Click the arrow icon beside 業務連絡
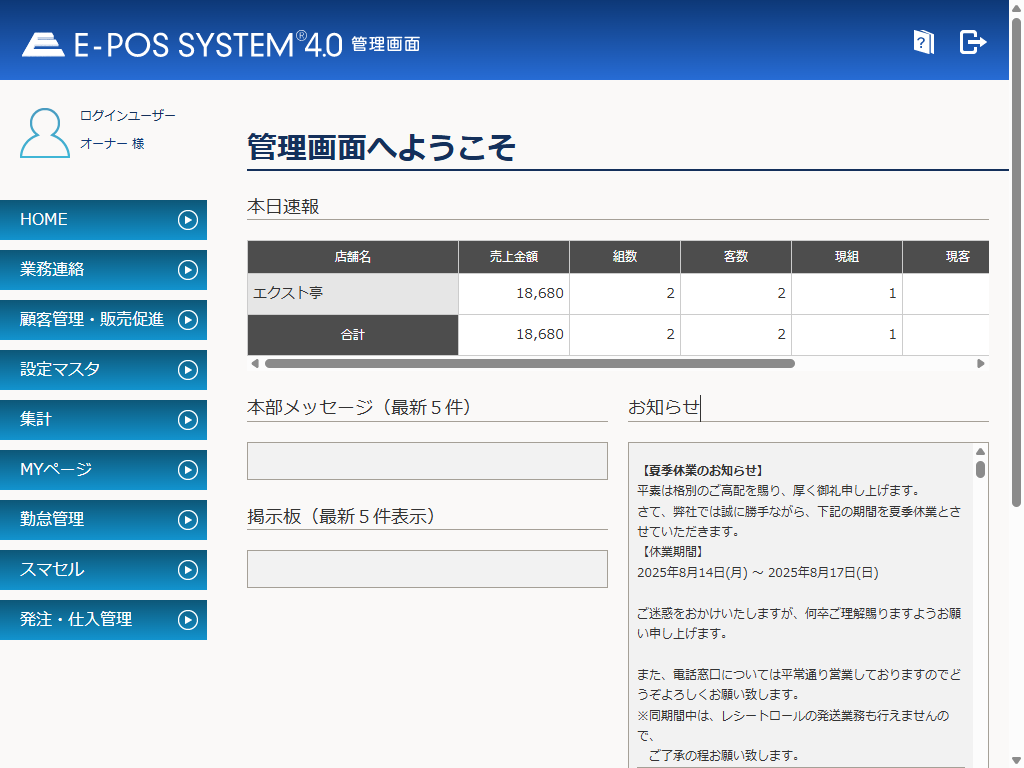 click(x=187, y=270)
